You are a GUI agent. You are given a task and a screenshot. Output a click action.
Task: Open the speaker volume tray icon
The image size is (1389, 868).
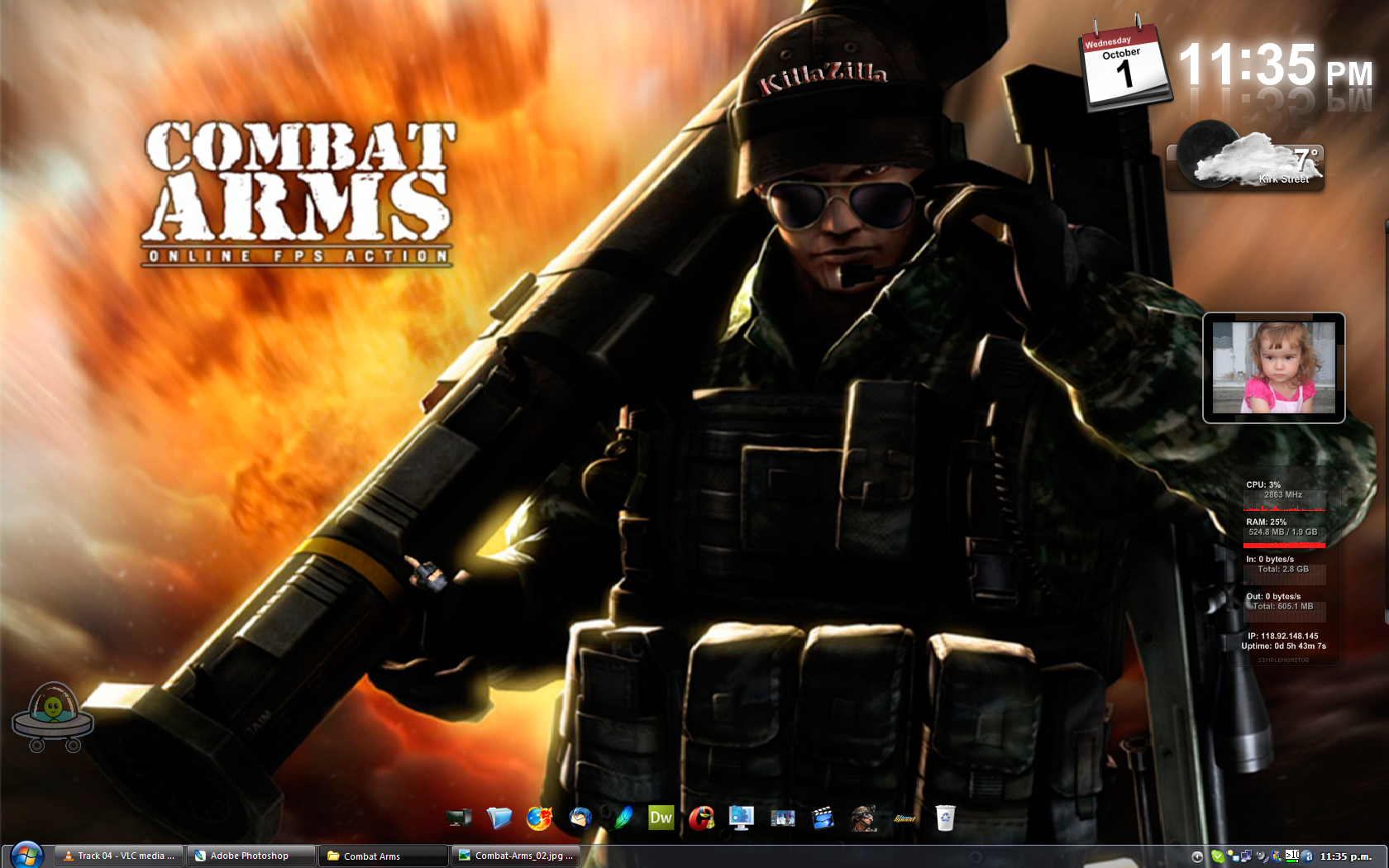point(1262,856)
